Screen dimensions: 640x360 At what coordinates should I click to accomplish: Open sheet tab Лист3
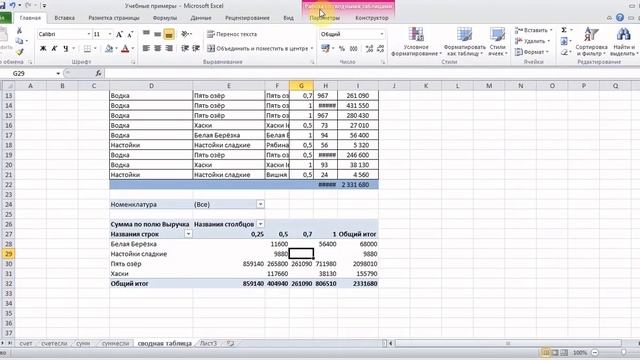pyautogui.click(x=208, y=344)
